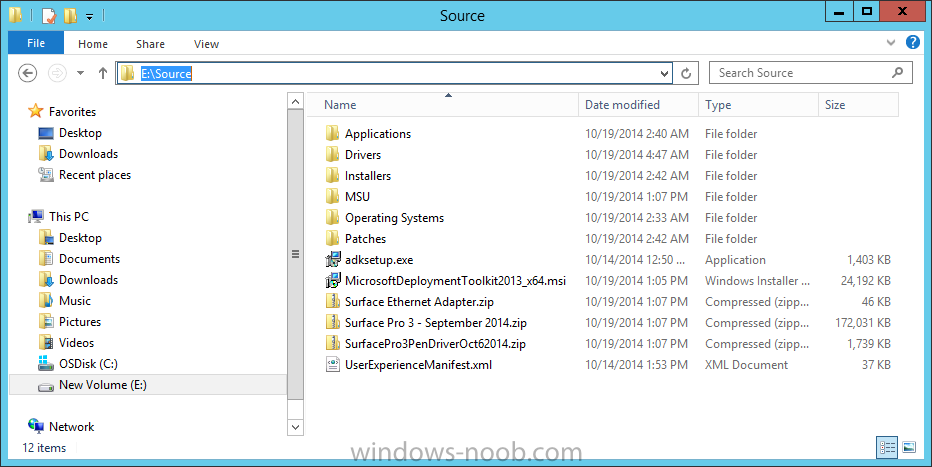Open the File menu
The width and height of the screenshot is (932, 467).
tap(36, 43)
